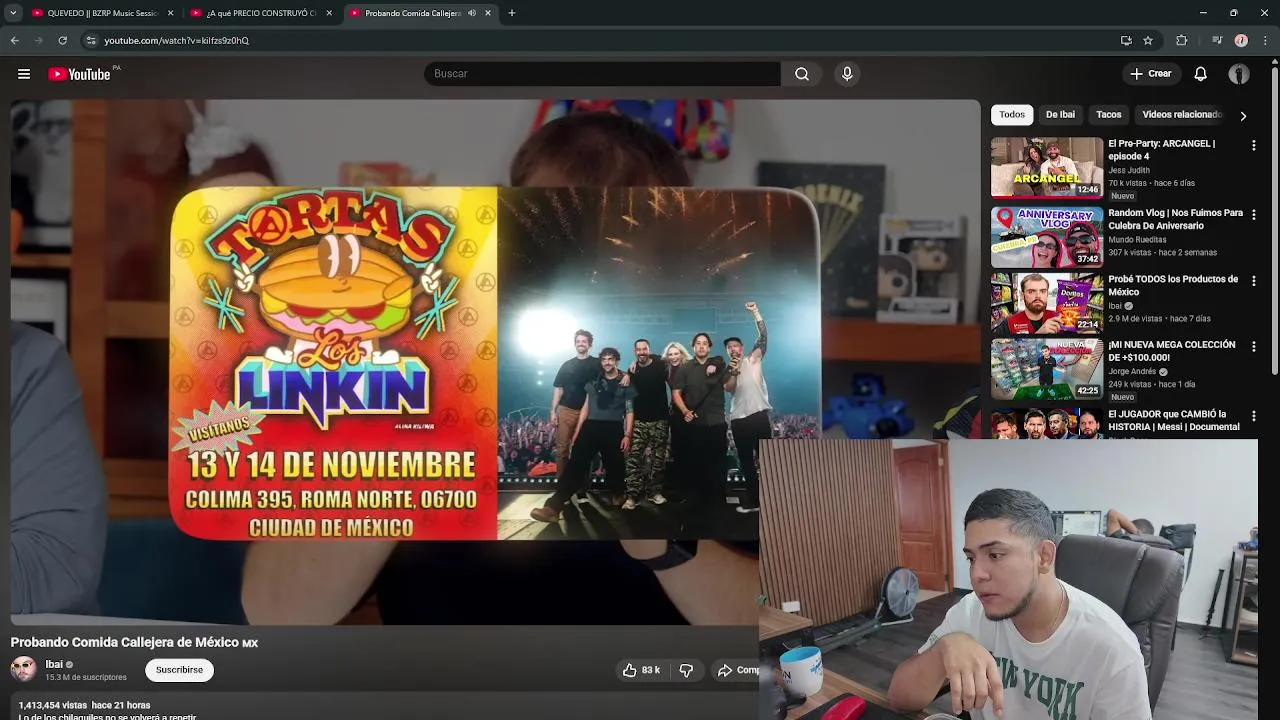Like the video with 83 k thumbs up

click(x=641, y=670)
